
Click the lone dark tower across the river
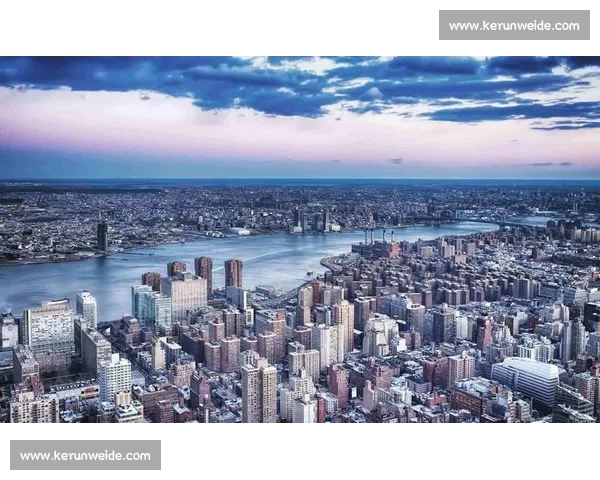tap(102, 236)
